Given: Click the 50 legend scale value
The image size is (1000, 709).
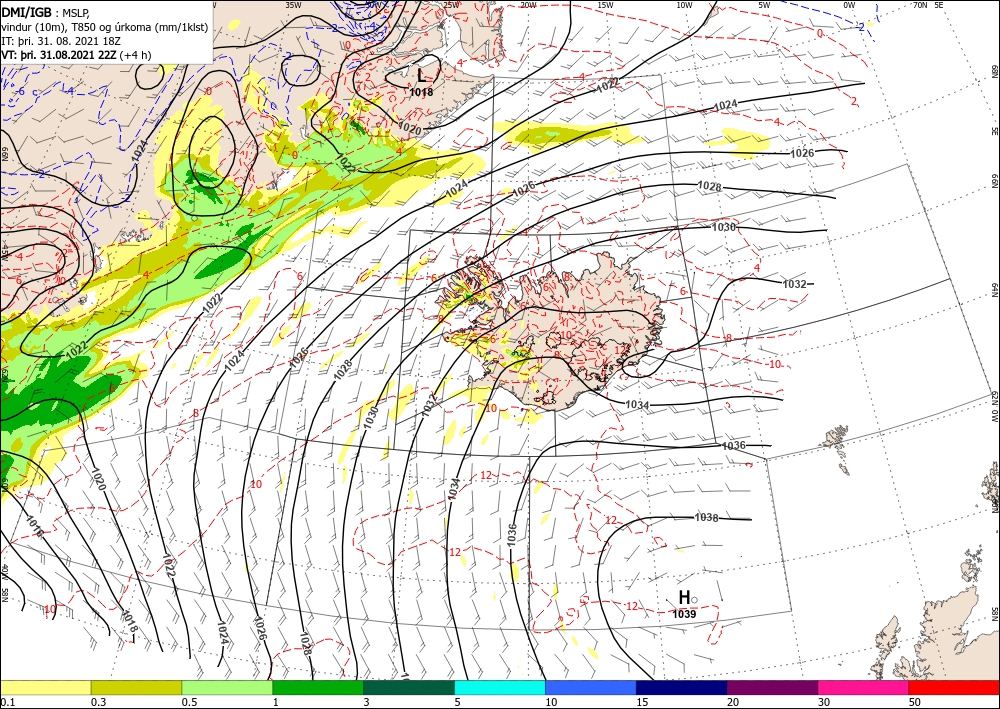Looking at the screenshot, I should 915,702.
